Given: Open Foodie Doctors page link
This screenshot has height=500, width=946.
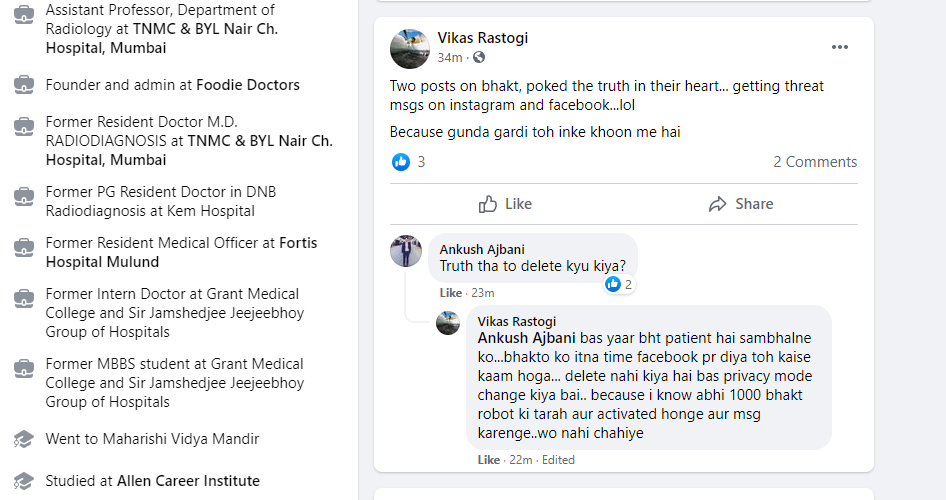Looking at the screenshot, I should click(x=248, y=85).
